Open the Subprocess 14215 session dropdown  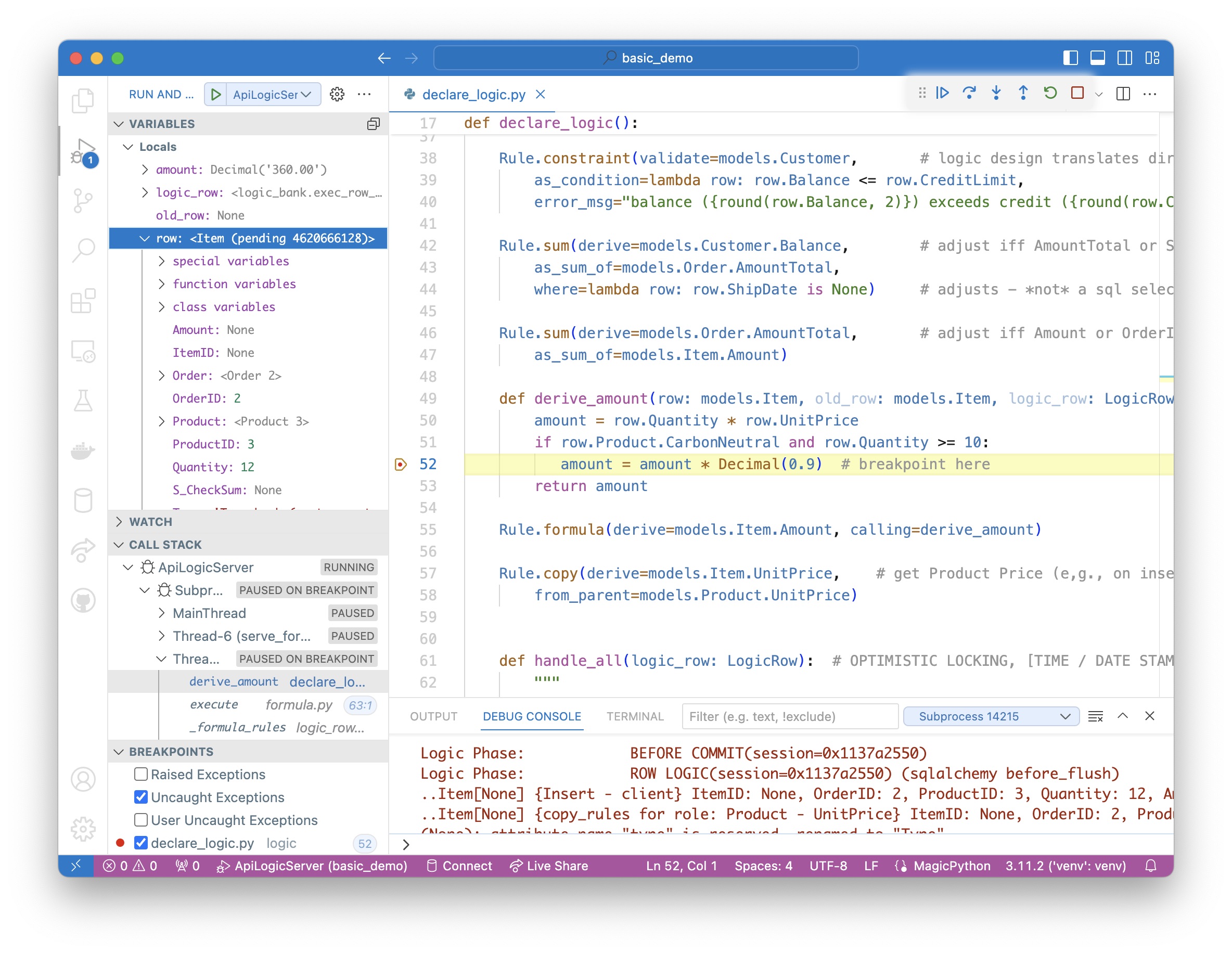991,716
